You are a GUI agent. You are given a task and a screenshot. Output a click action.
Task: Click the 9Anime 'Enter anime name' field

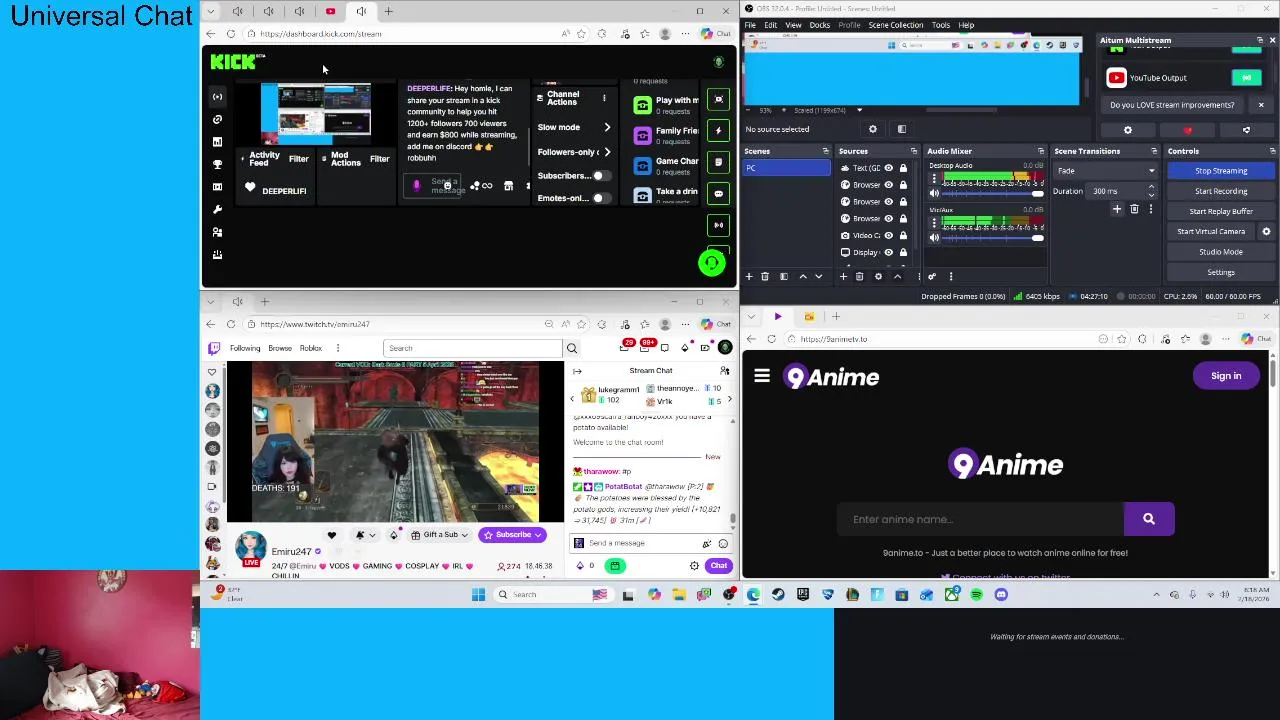[980, 519]
